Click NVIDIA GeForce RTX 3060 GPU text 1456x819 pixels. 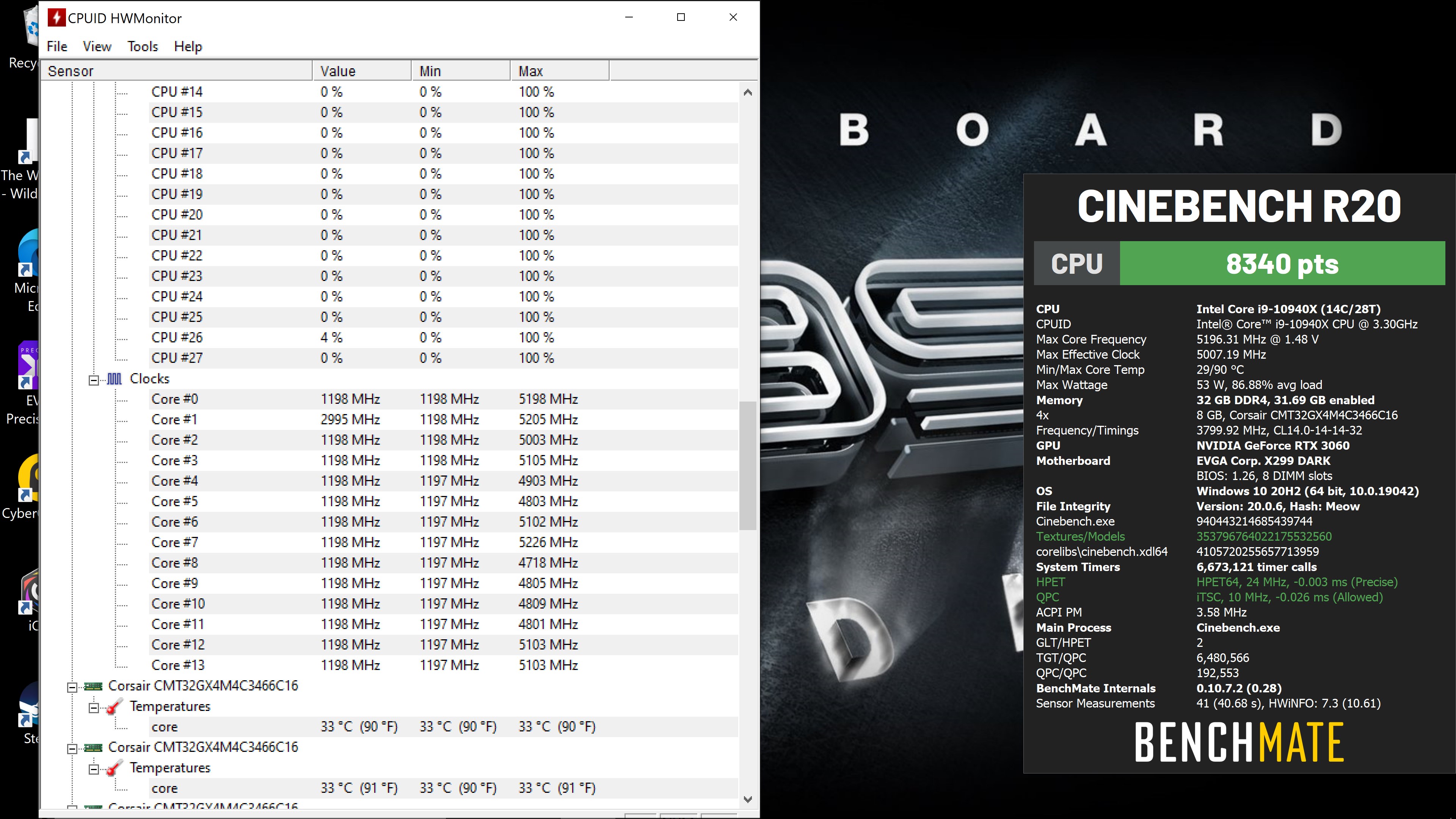(1273, 446)
